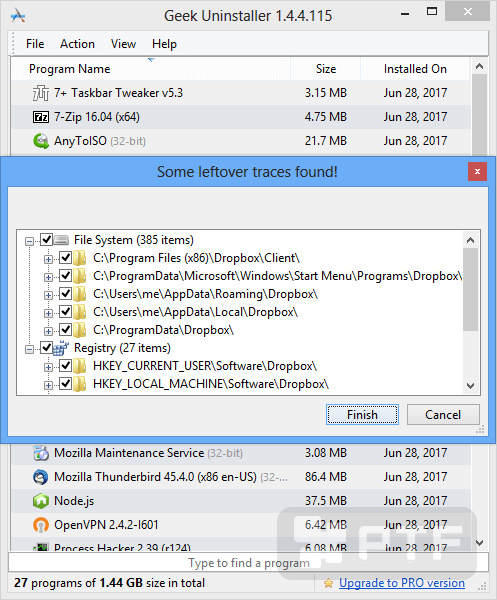Select the 7-Zip 16.04 program icon
This screenshot has width=497, height=600.
click(41, 117)
